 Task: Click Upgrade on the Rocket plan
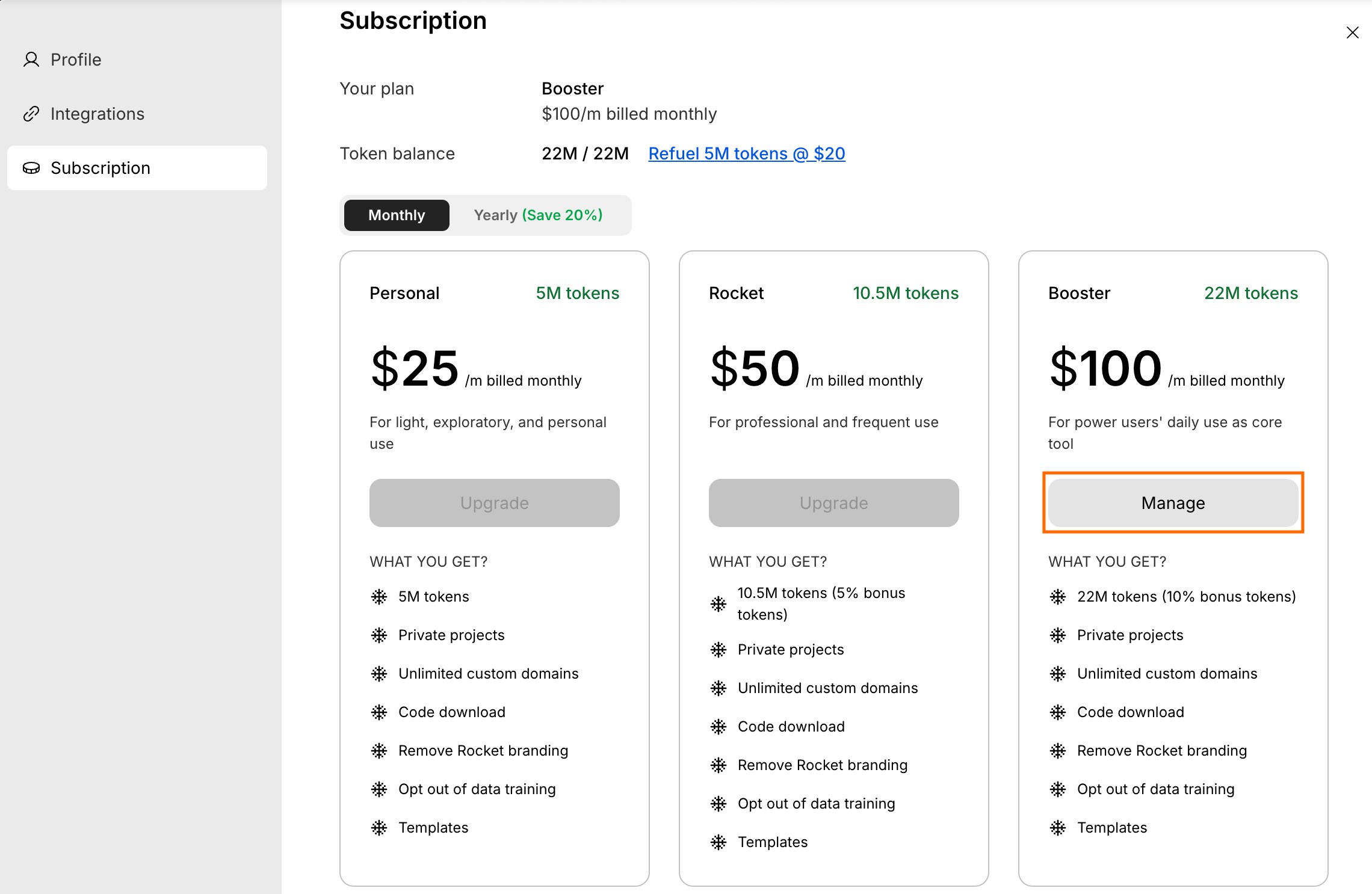pyautogui.click(x=833, y=503)
